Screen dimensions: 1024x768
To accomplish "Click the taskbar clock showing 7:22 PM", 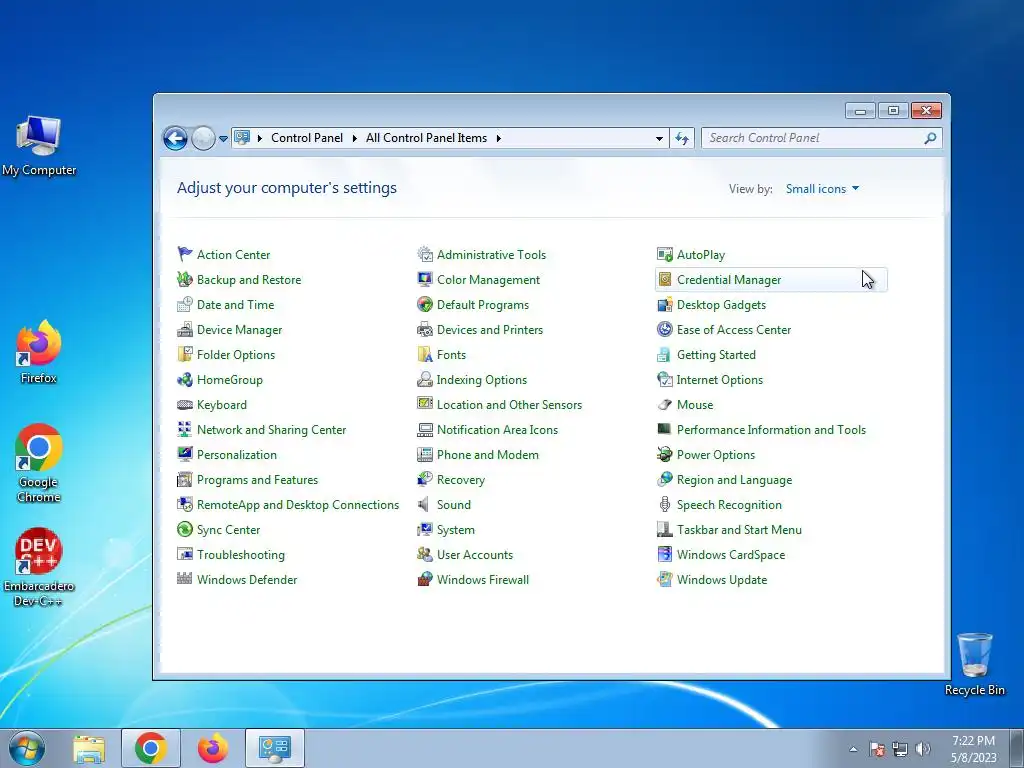I will pyautogui.click(x=973, y=749).
